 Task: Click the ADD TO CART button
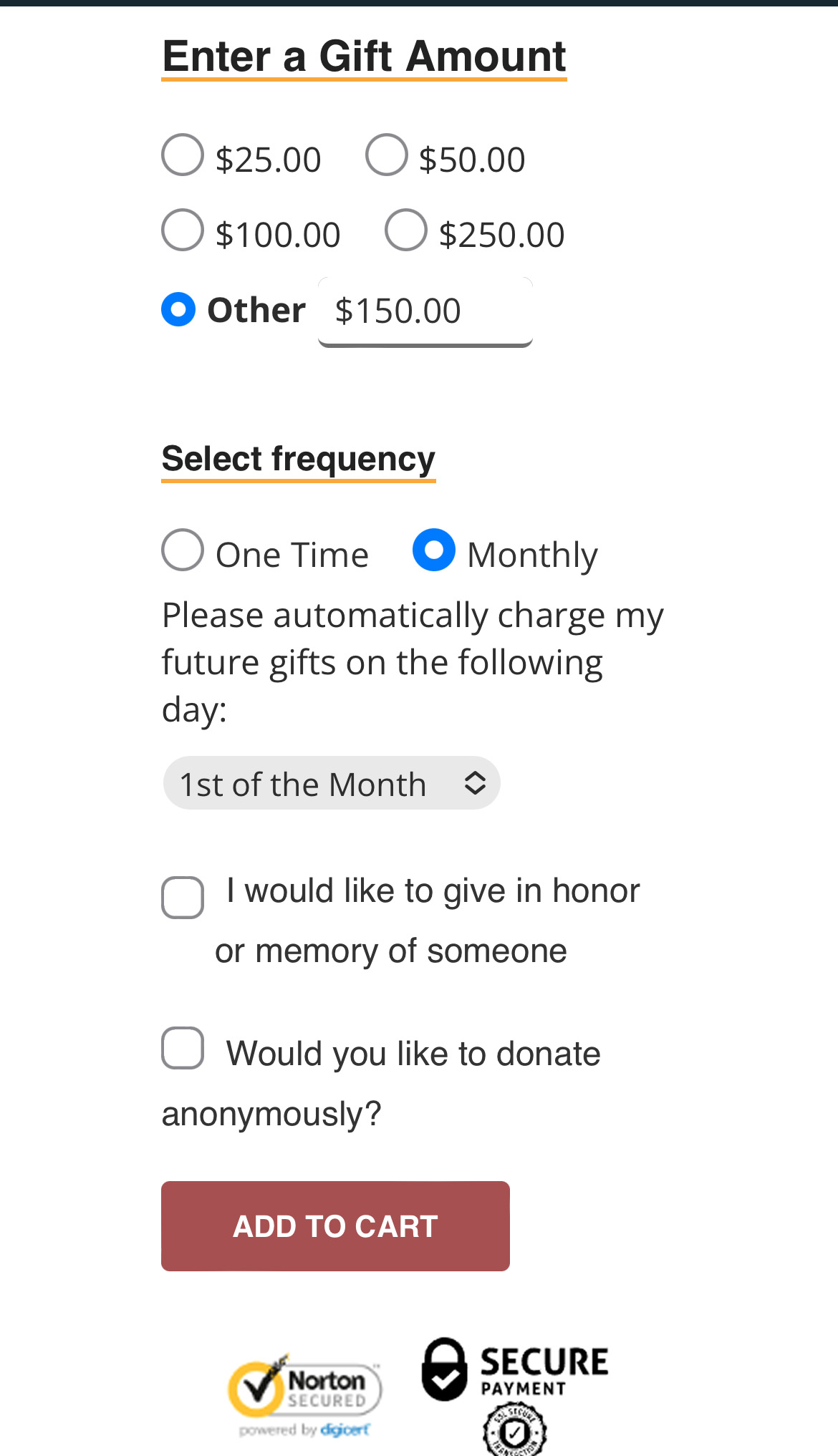point(335,1226)
